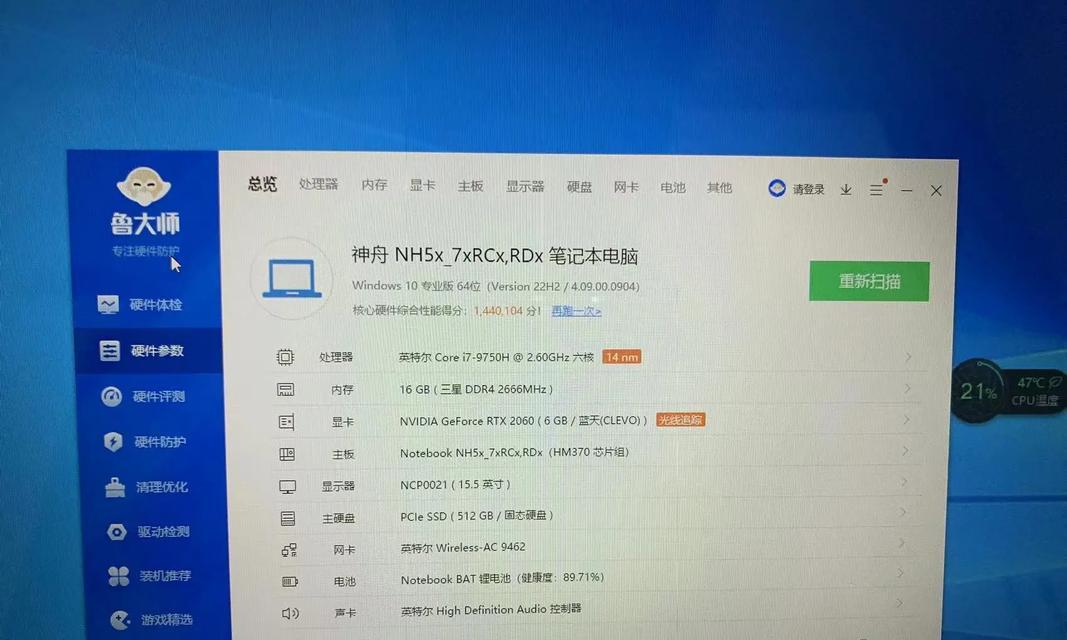This screenshot has width=1067, height=640.
Task: Click the 硬件参数 list icon
Action: [109, 351]
